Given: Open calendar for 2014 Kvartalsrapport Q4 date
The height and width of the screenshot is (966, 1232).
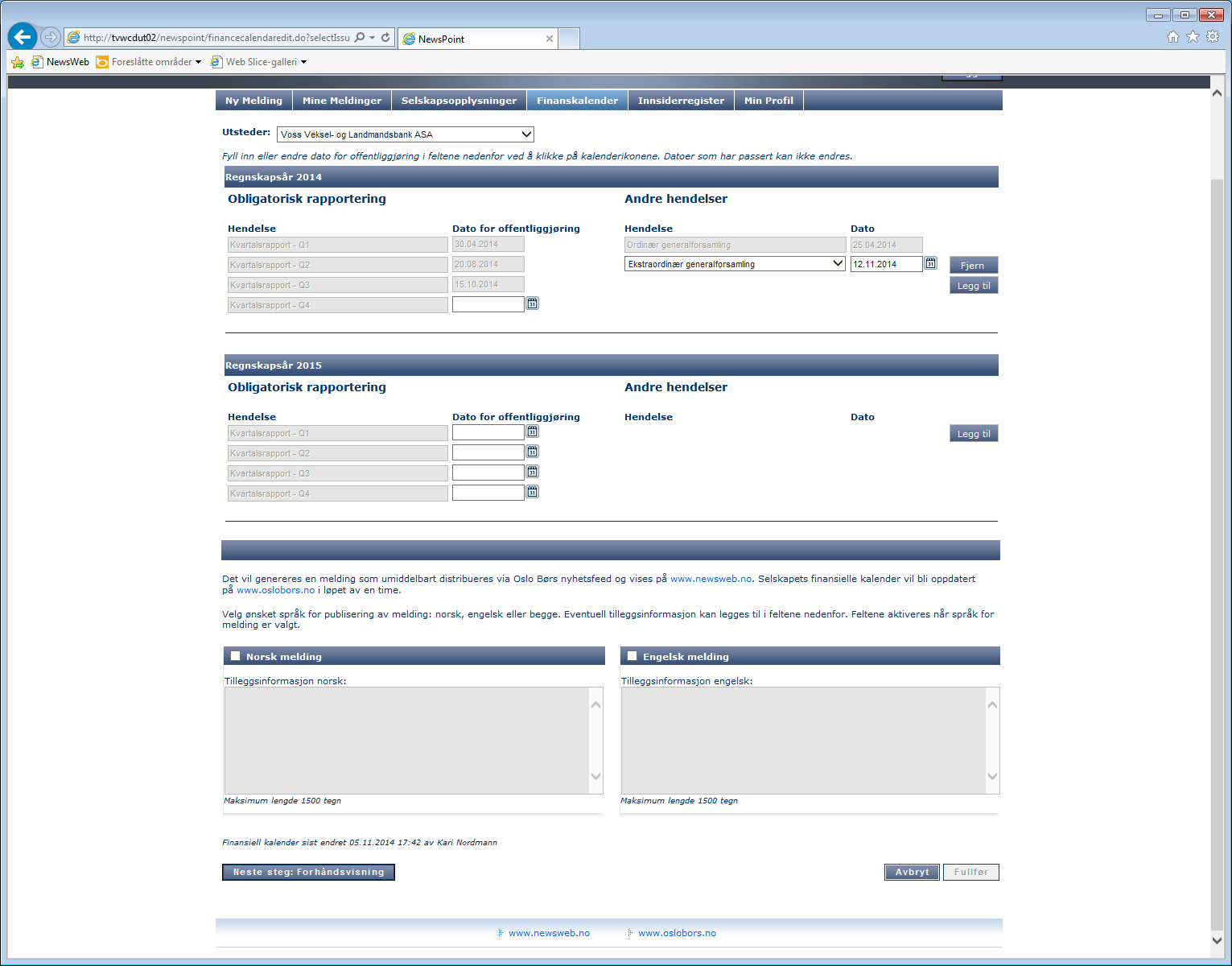Looking at the screenshot, I should pyautogui.click(x=533, y=303).
